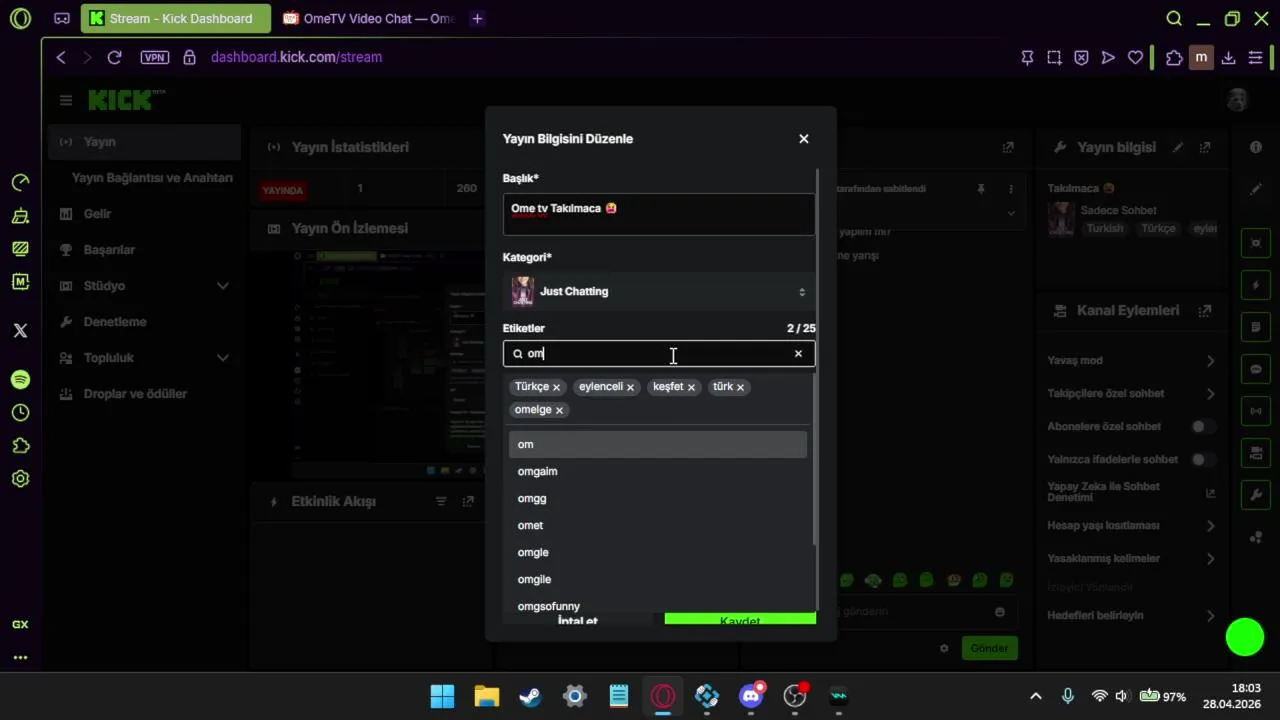
Task: Open the Yayın sidebar section
Action: point(144,142)
